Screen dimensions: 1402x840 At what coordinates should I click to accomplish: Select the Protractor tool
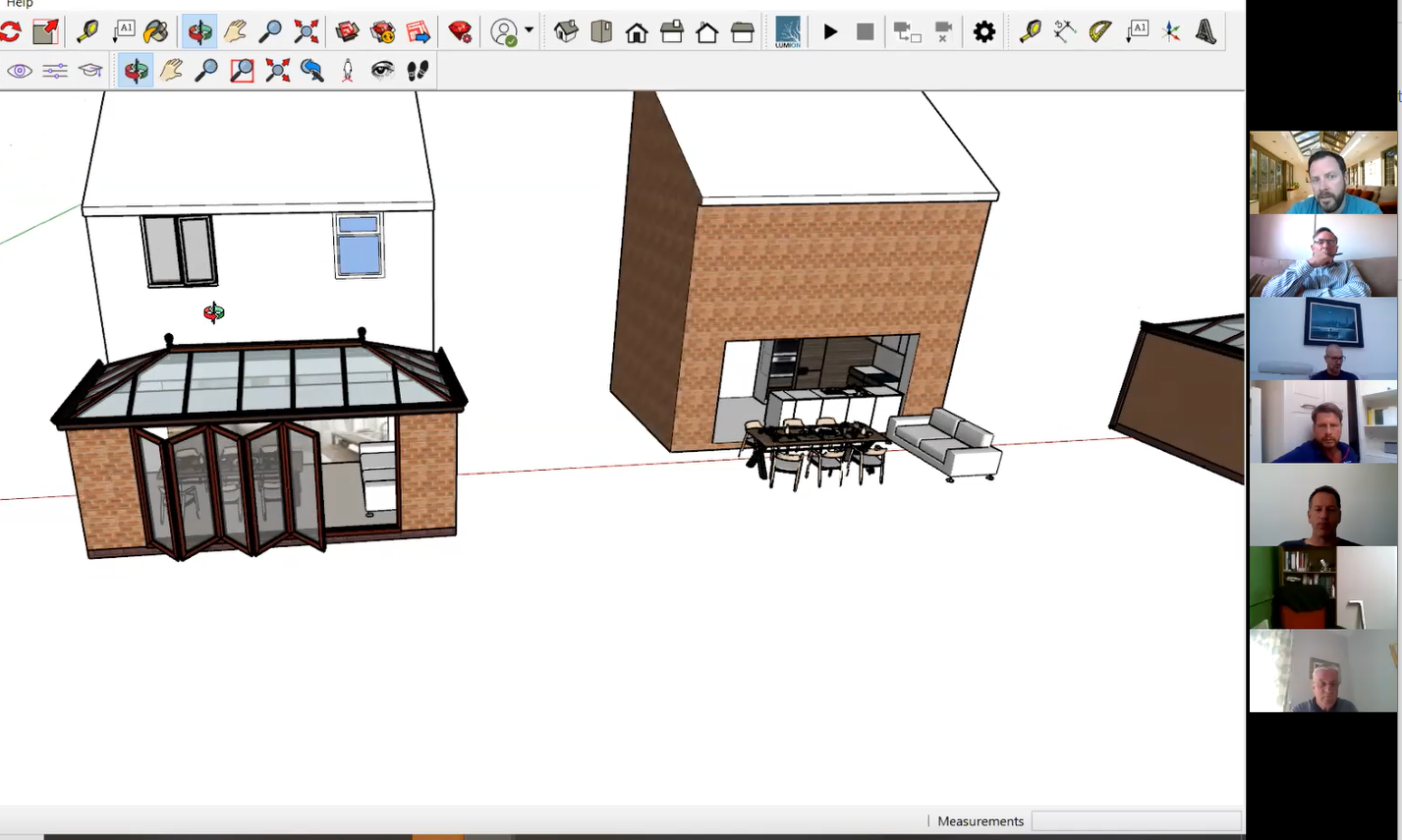click(x=1100, y=31)
